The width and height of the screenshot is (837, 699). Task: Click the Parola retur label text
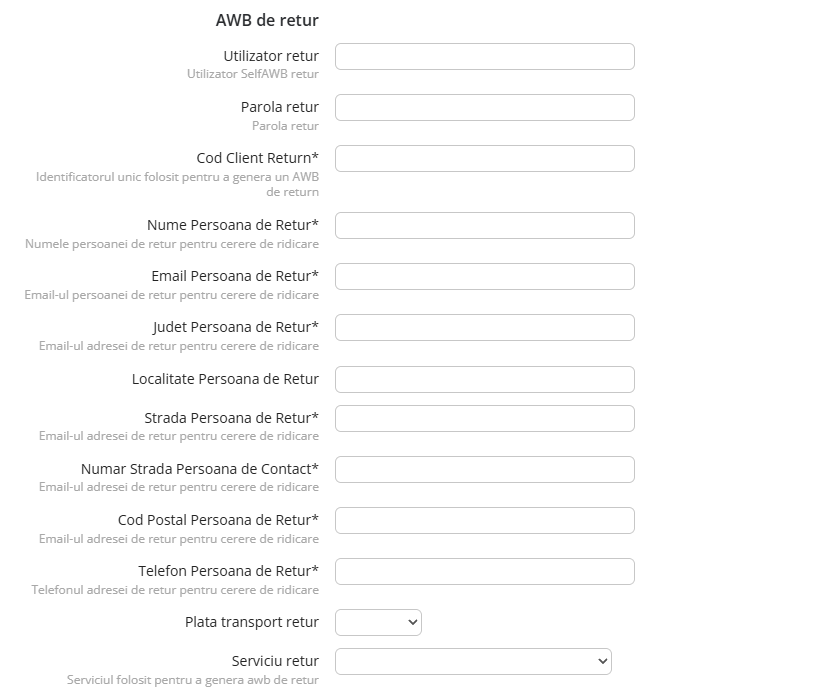pyautogui.click(x=279, y=107)
